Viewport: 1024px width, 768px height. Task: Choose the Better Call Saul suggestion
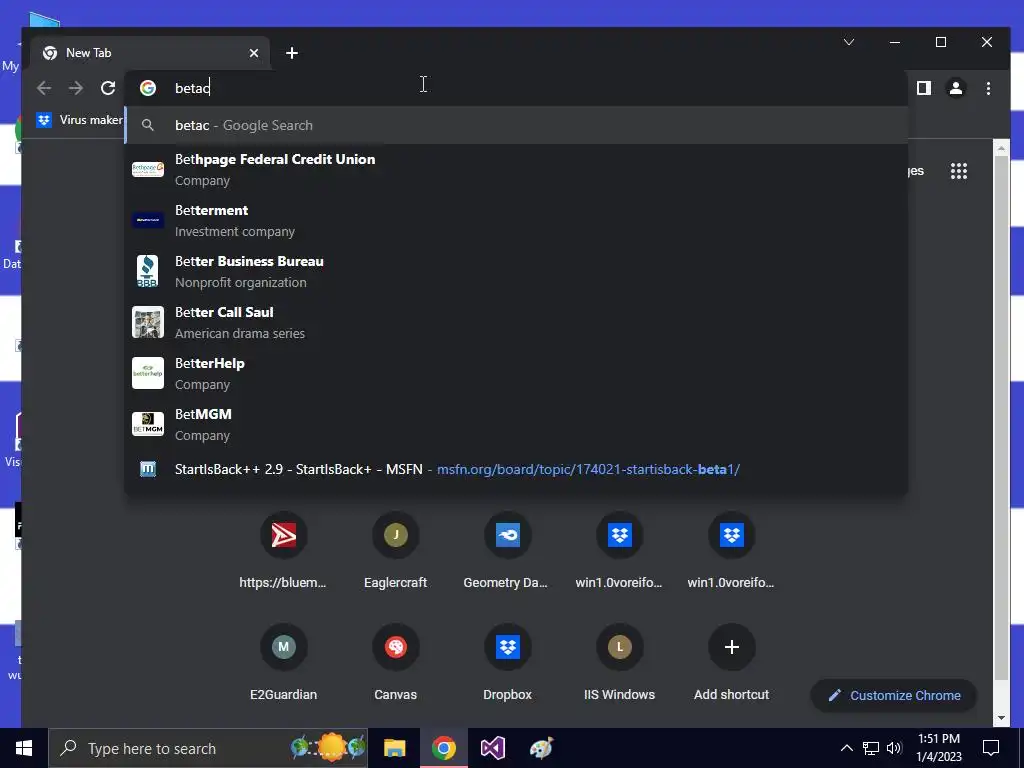coord(516,323)
